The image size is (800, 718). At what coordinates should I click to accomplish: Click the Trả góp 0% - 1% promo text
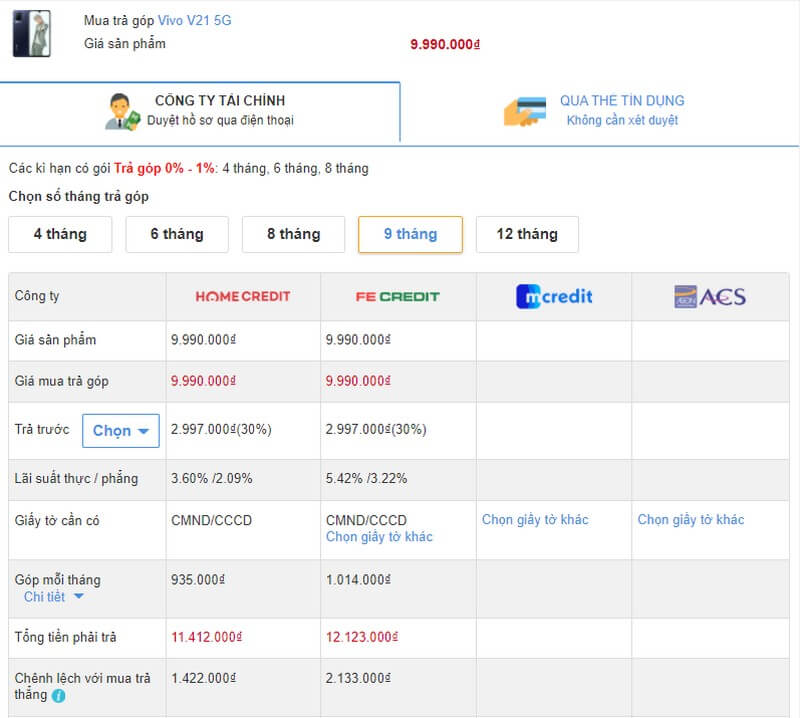point(164,168)
